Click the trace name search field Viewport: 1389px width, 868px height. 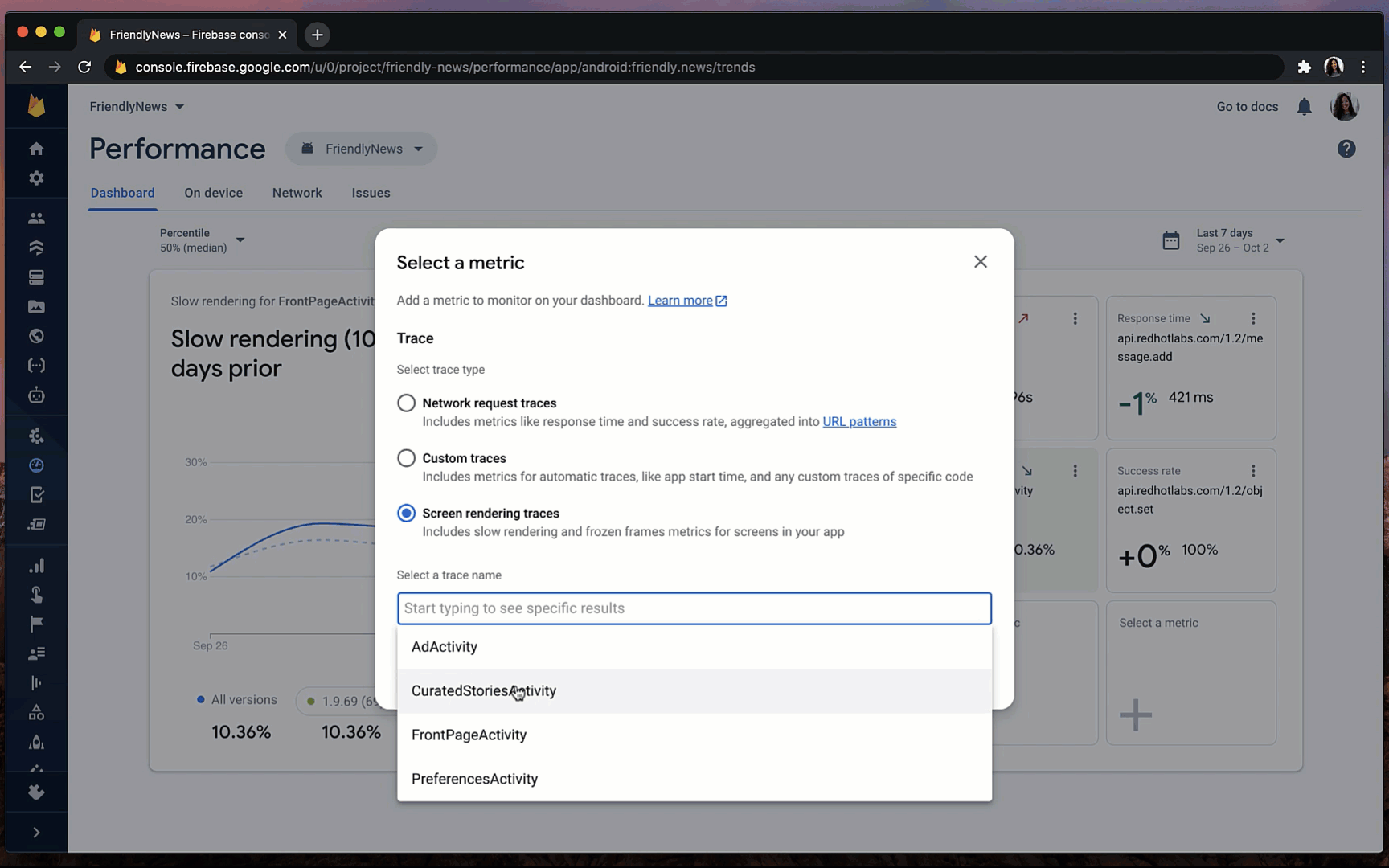point(694,608)
